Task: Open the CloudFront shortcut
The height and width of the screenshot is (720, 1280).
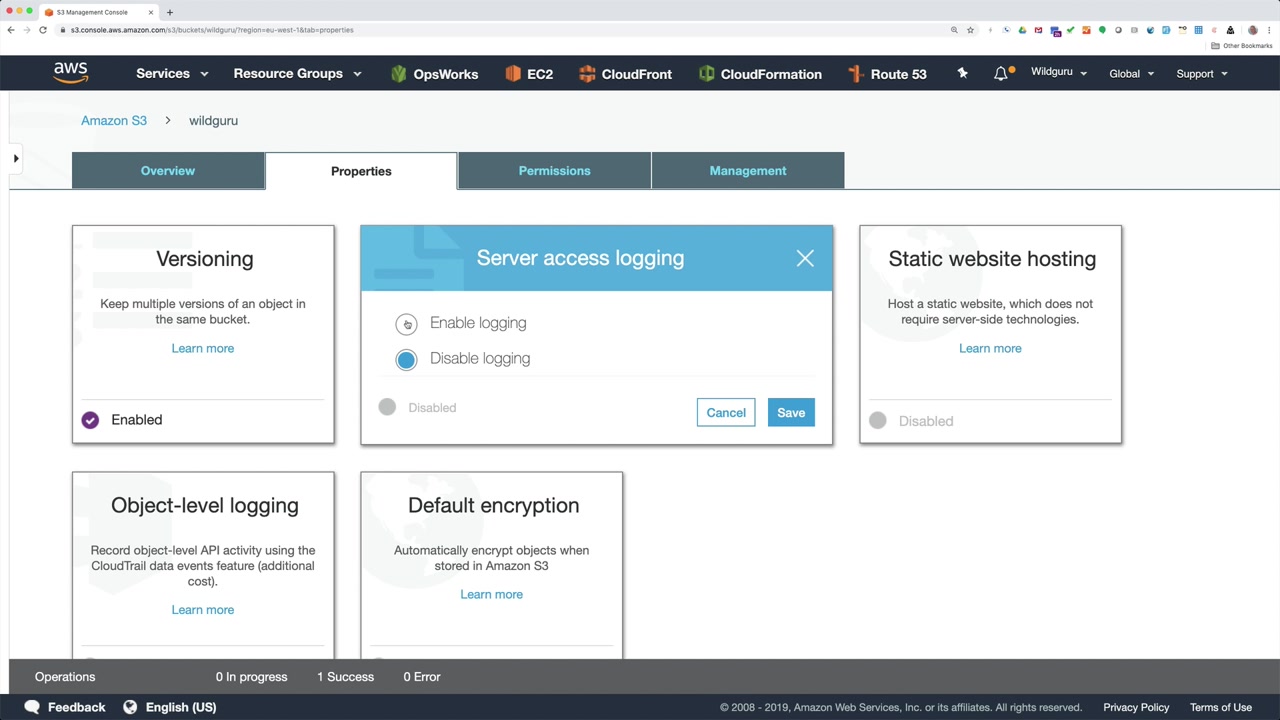Action: [625, 74]
